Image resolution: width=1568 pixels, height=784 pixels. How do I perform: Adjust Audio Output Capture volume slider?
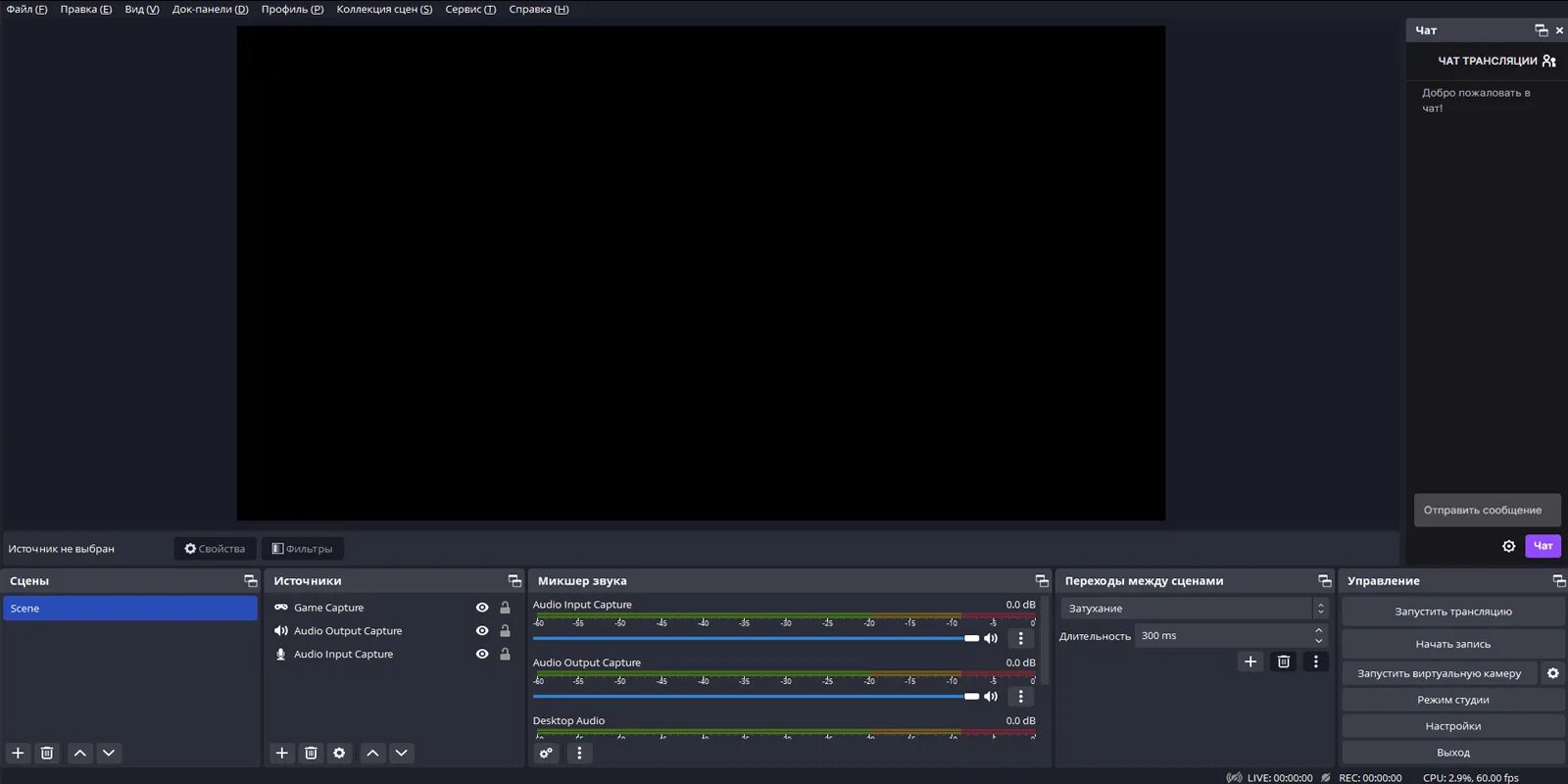[x=756, y=696]
